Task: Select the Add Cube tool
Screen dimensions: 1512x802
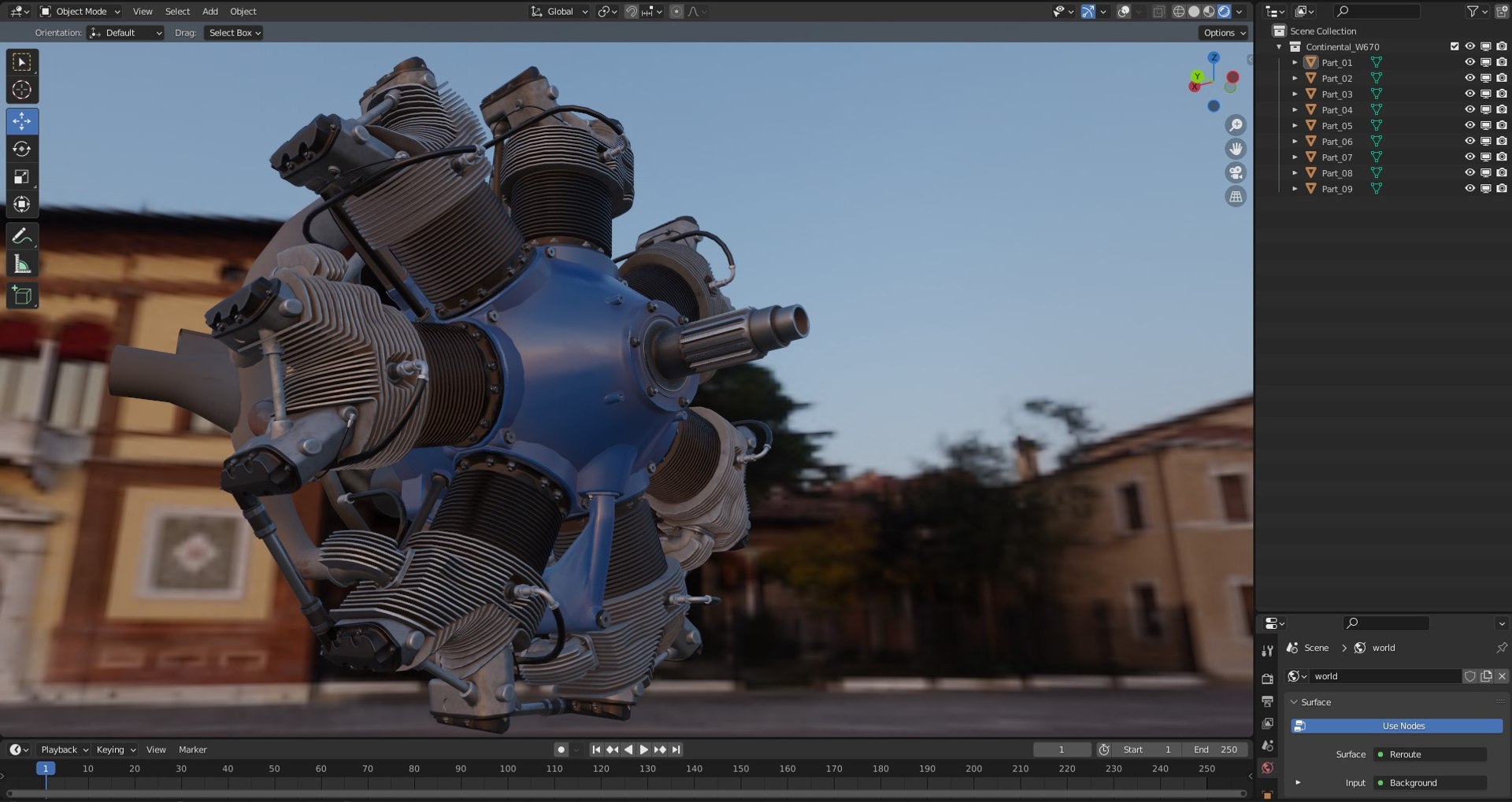Action: click(x=22, y=296)
